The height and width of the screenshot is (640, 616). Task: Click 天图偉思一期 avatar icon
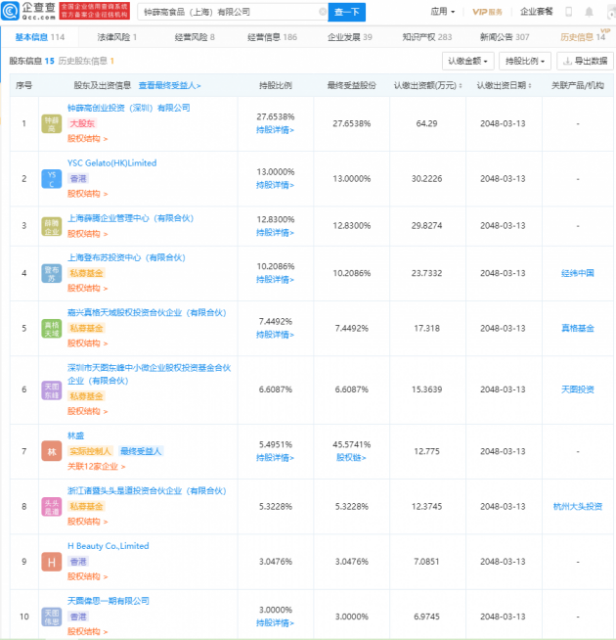[51, 617]
